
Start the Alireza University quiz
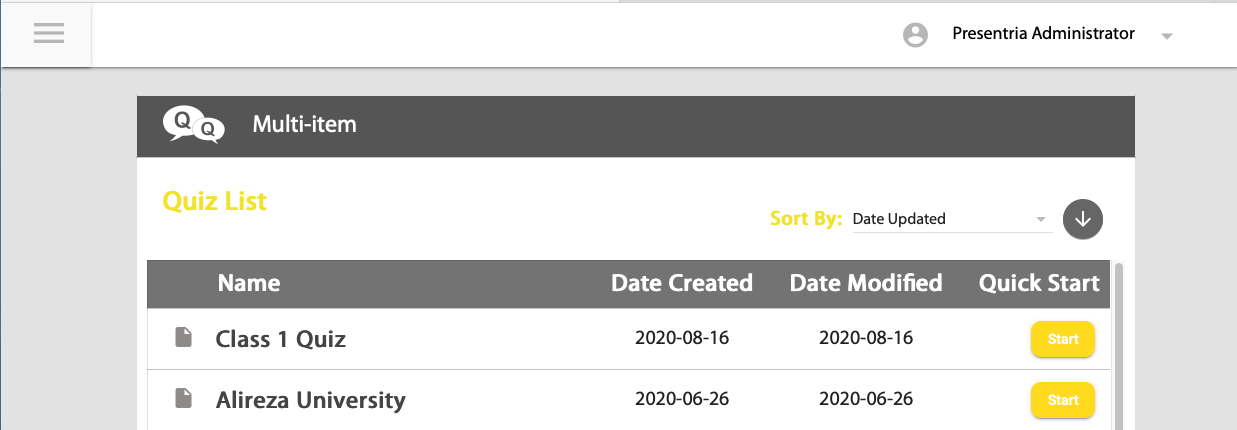[x=1063, y=400]
